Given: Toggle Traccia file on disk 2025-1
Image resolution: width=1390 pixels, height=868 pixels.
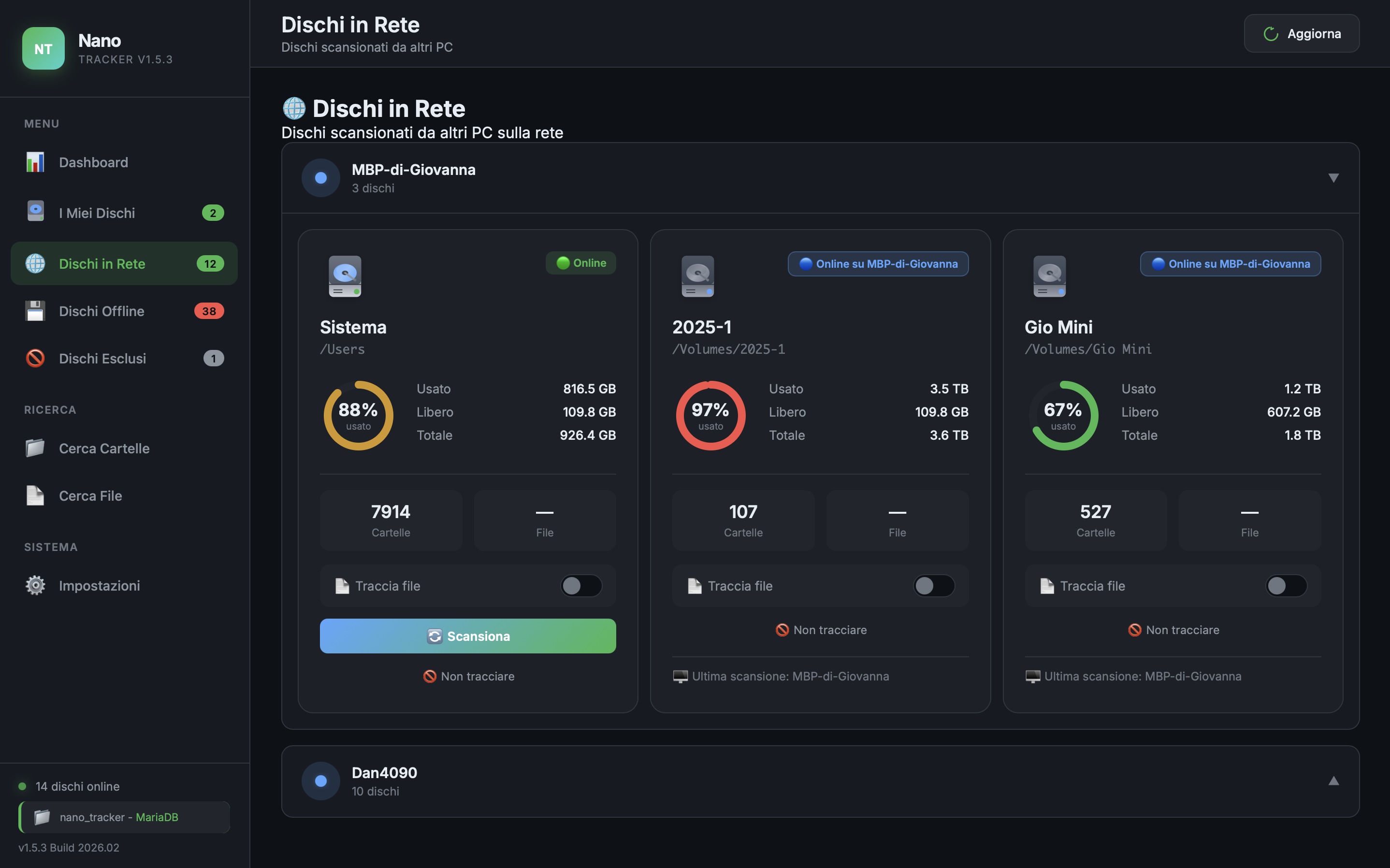Looking at the screenshot, I should (x=933, y=586).
